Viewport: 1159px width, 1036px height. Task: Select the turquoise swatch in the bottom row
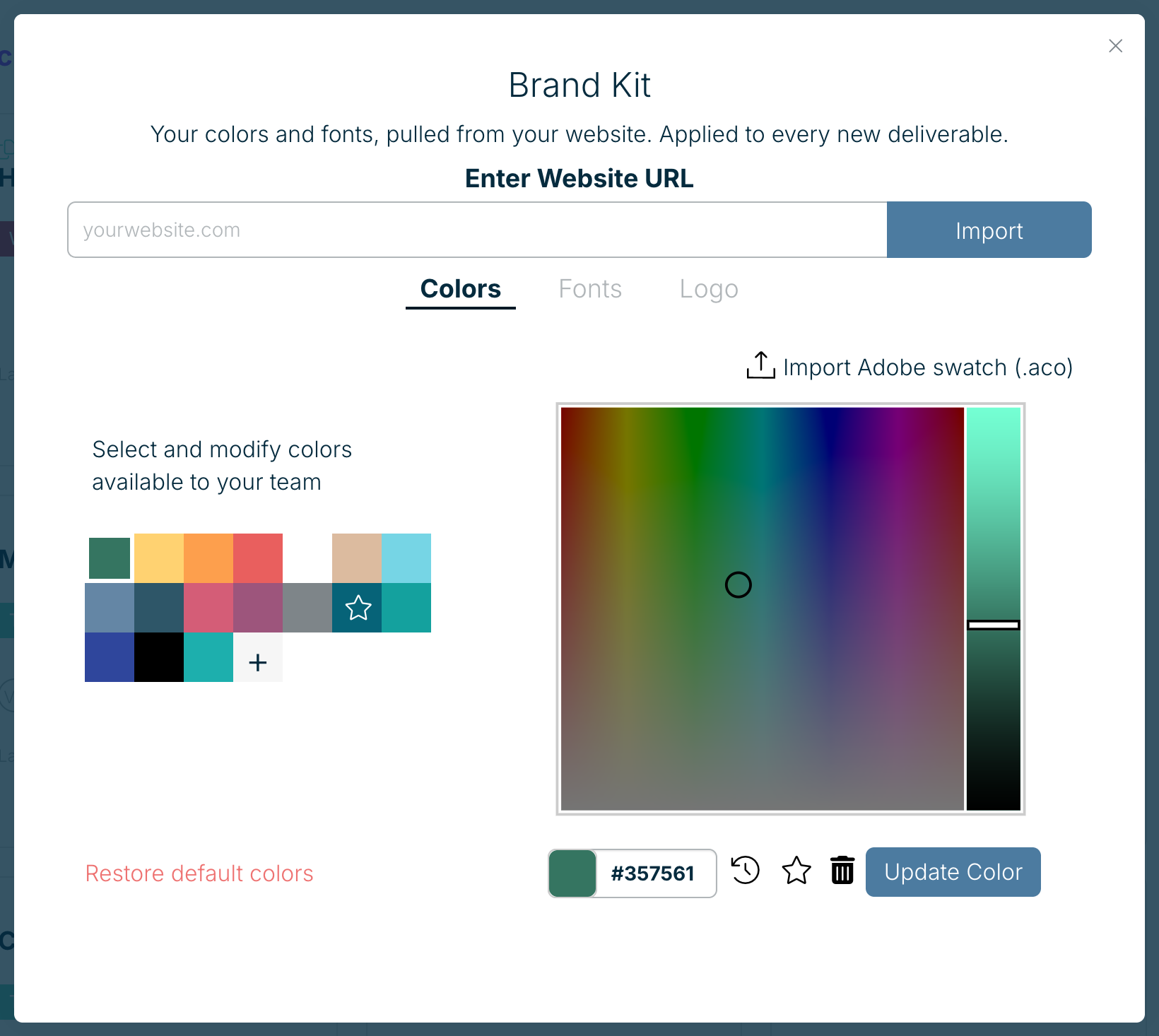pos(208,657)
